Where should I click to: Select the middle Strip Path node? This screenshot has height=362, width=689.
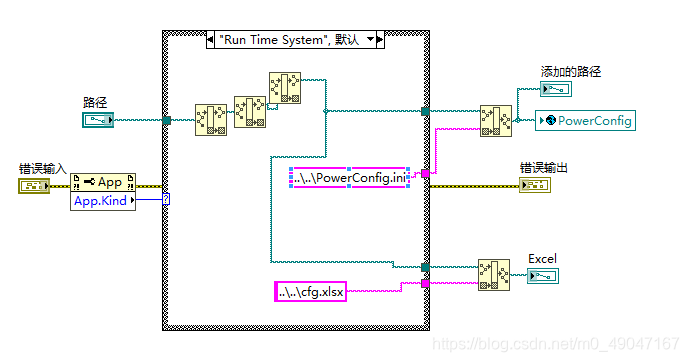click(250, 112)
